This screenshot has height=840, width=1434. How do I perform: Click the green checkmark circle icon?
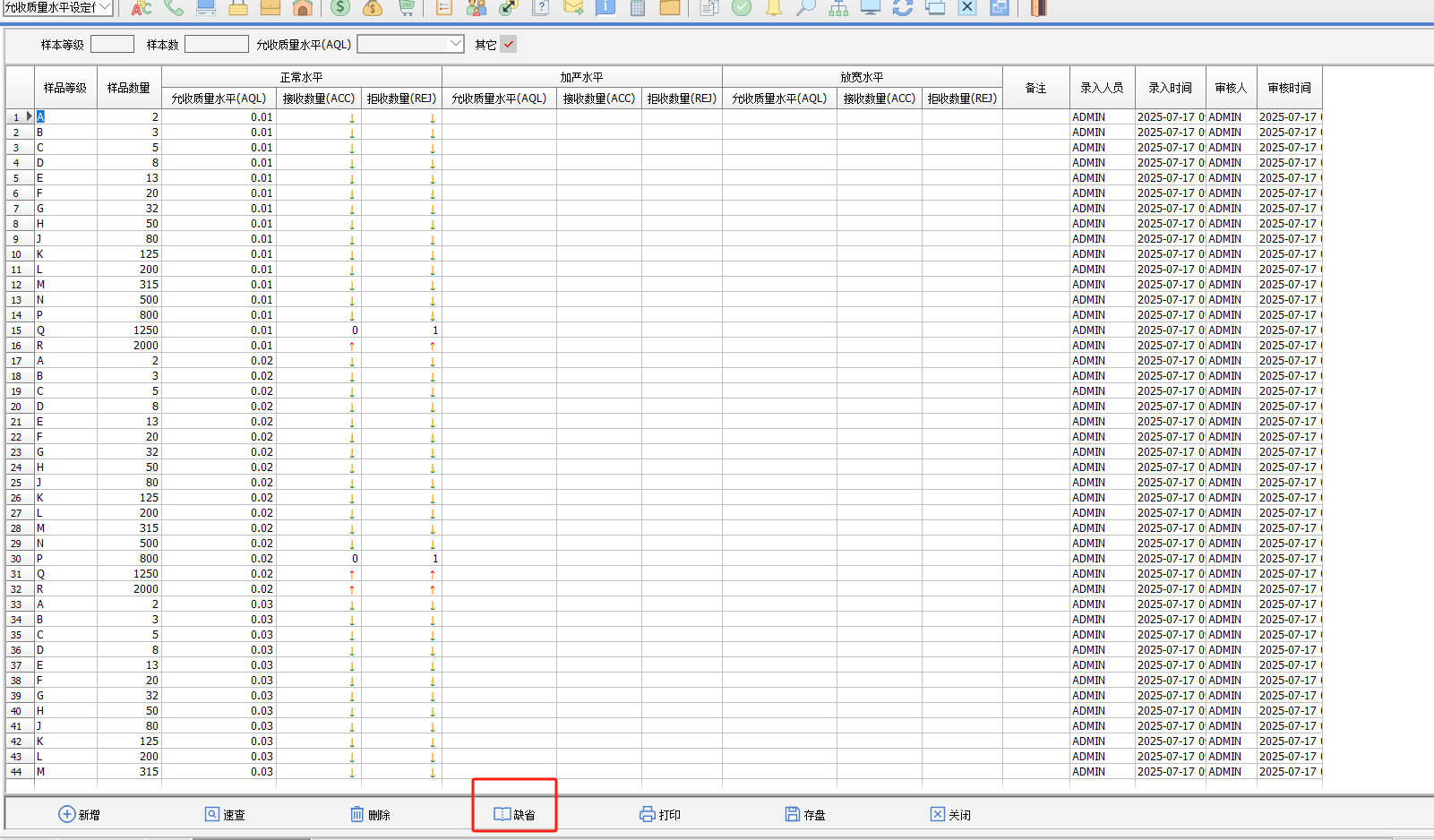742,8
